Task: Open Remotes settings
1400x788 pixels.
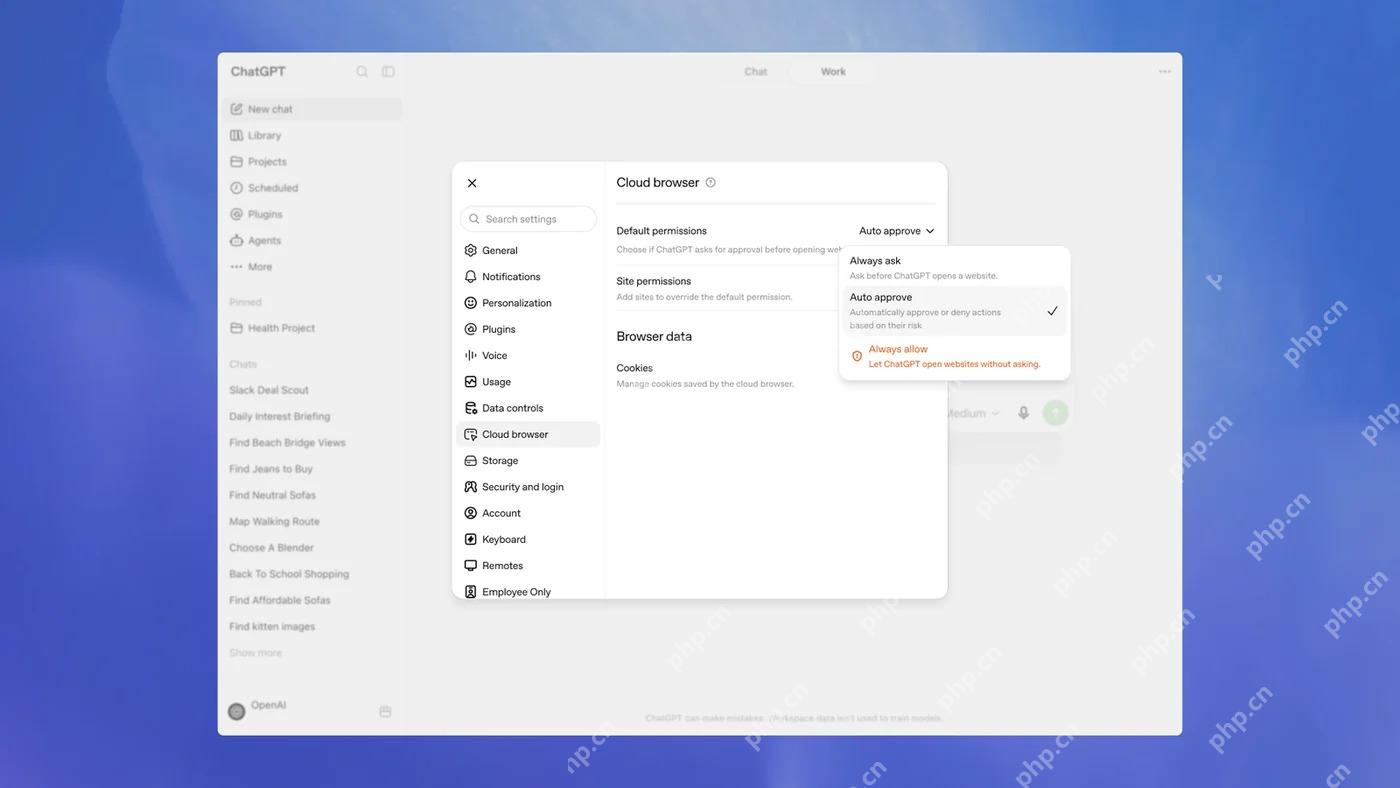Action: (x=528, y=566)
